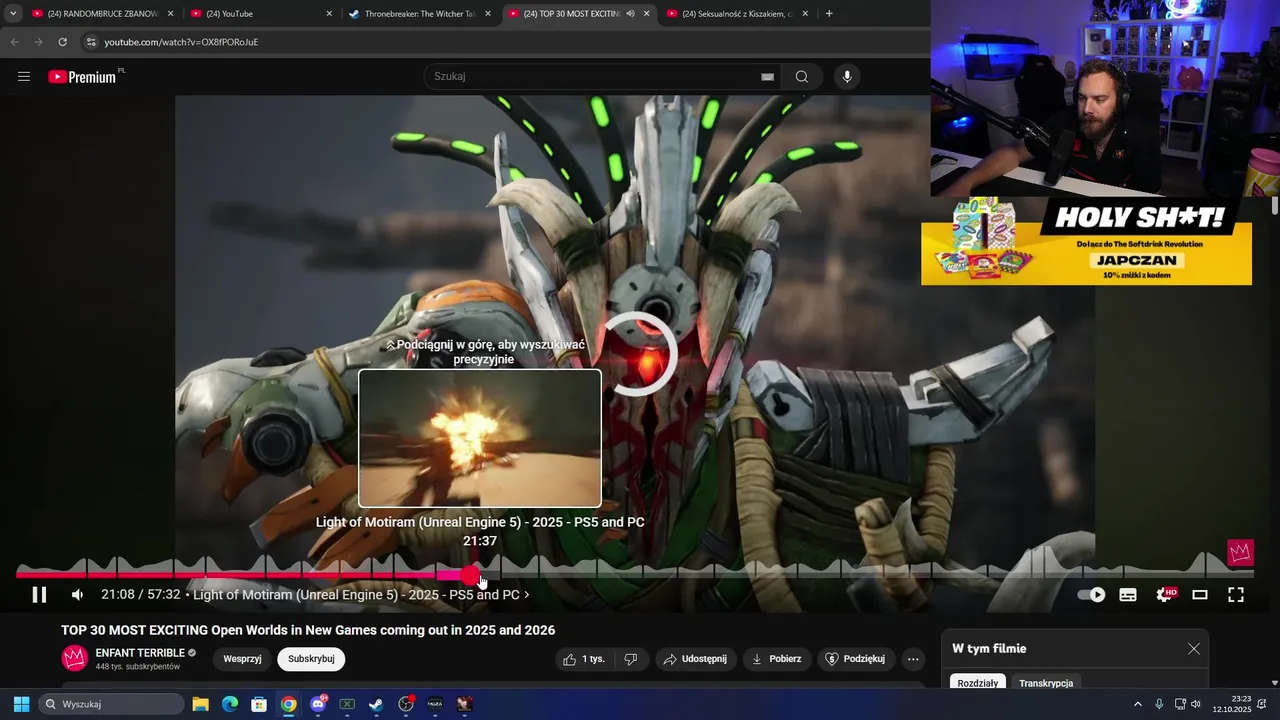Viewport: 1280px width, 720px height.
Task: Open OBS Studio from taskbar
Action: (406, 704)
